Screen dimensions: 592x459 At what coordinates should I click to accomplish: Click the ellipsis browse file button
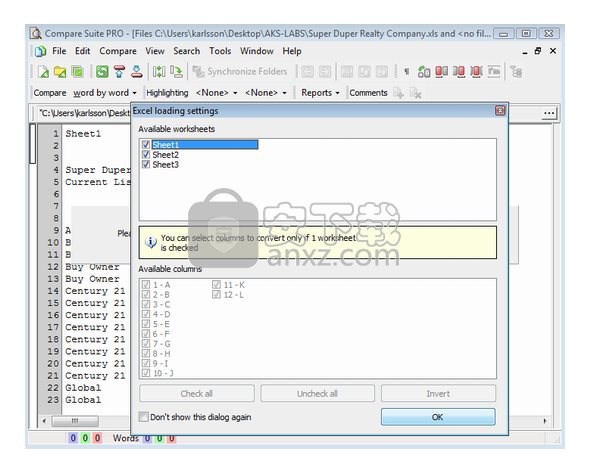(549, 113)
